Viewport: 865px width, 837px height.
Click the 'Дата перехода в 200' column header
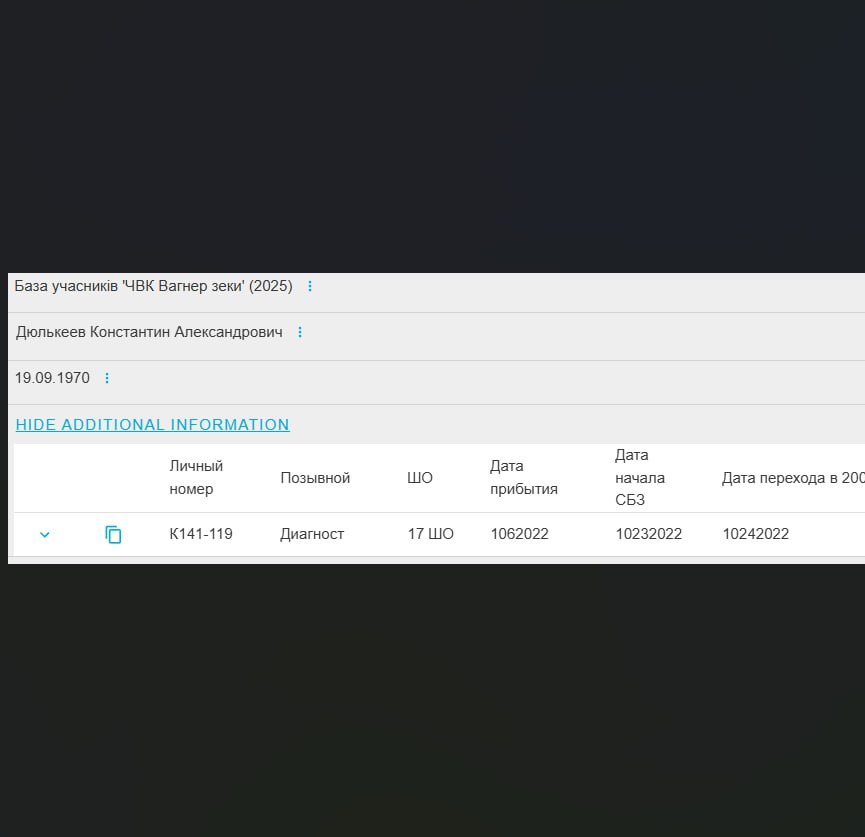792,478
